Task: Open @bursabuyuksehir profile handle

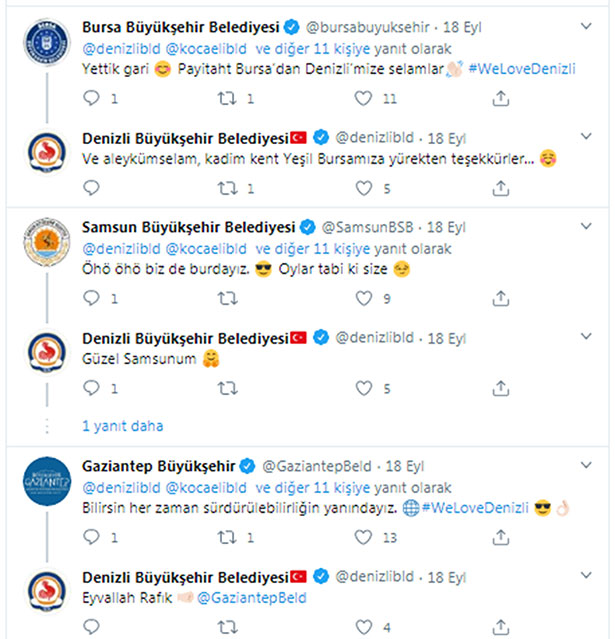Action: [x=368, y=27]
